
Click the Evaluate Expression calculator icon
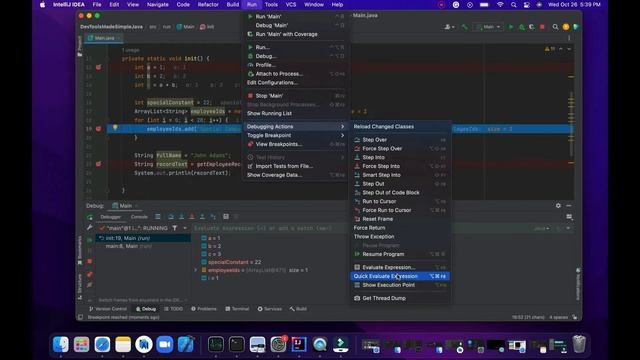click(357, 267)
